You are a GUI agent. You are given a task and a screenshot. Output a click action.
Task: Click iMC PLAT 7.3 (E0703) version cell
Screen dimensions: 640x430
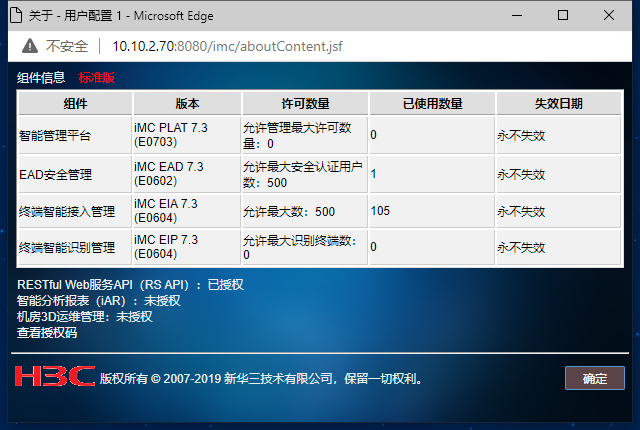pos(187,135)
